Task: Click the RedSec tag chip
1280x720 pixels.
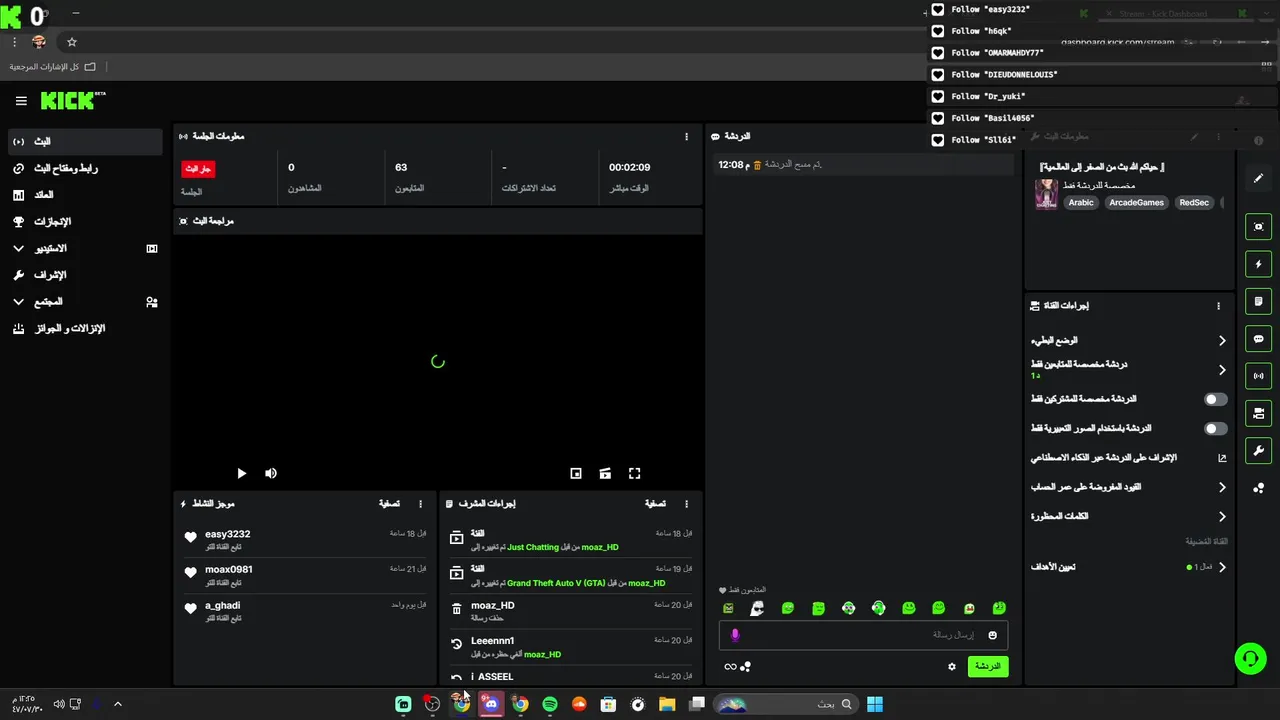Action: 1194,203
